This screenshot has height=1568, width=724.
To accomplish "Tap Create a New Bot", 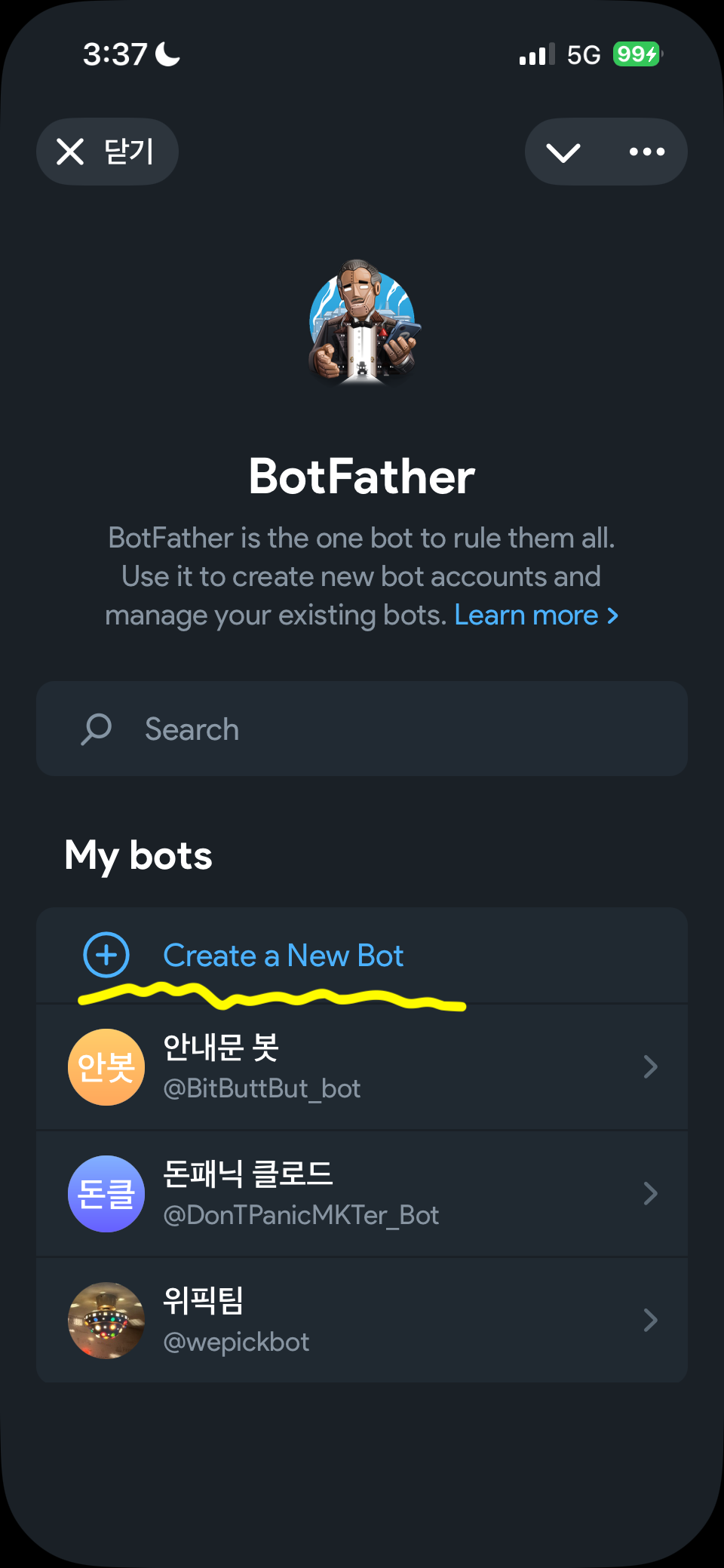I will point(283,955).
